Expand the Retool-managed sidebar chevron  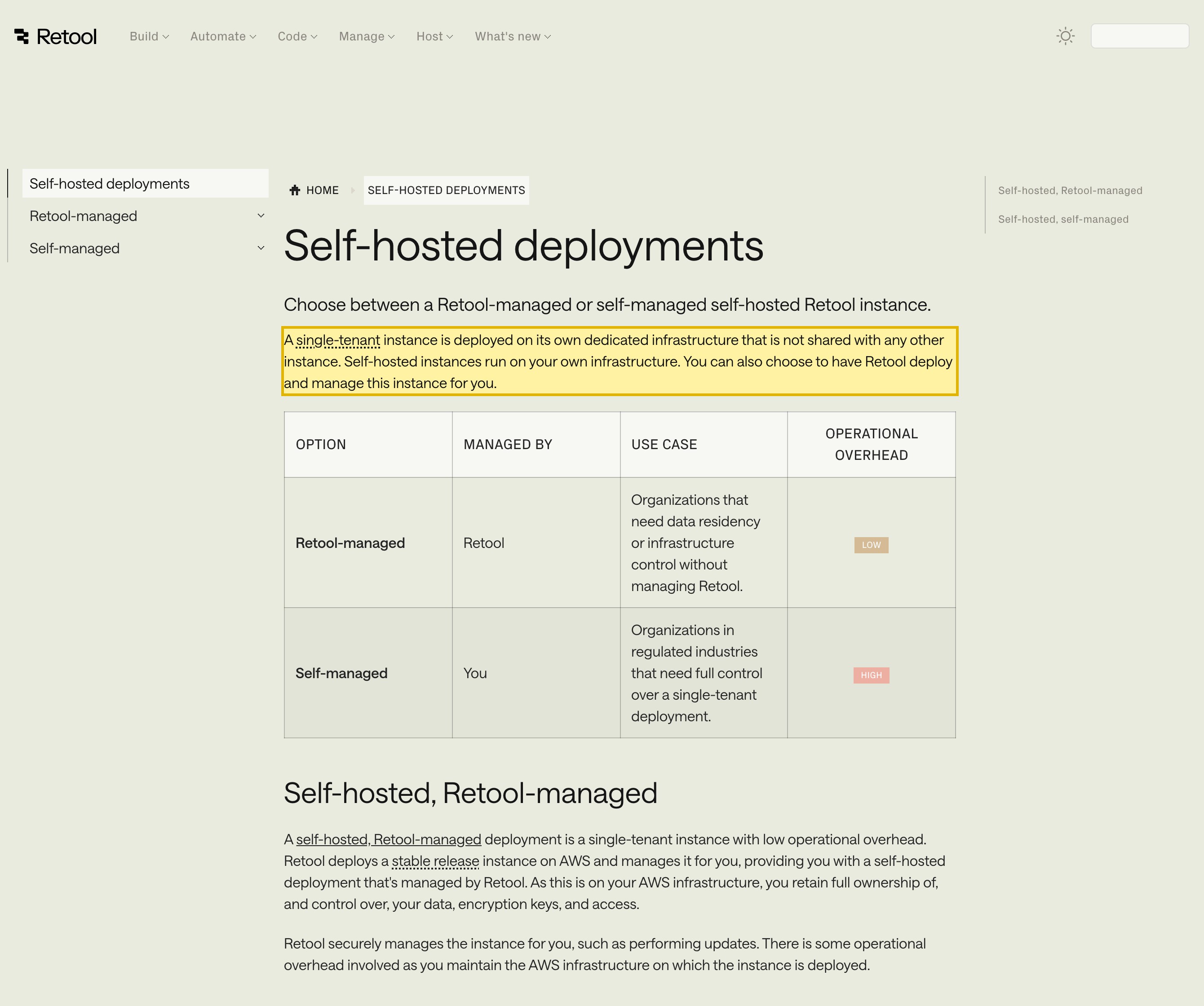(261, 216)
